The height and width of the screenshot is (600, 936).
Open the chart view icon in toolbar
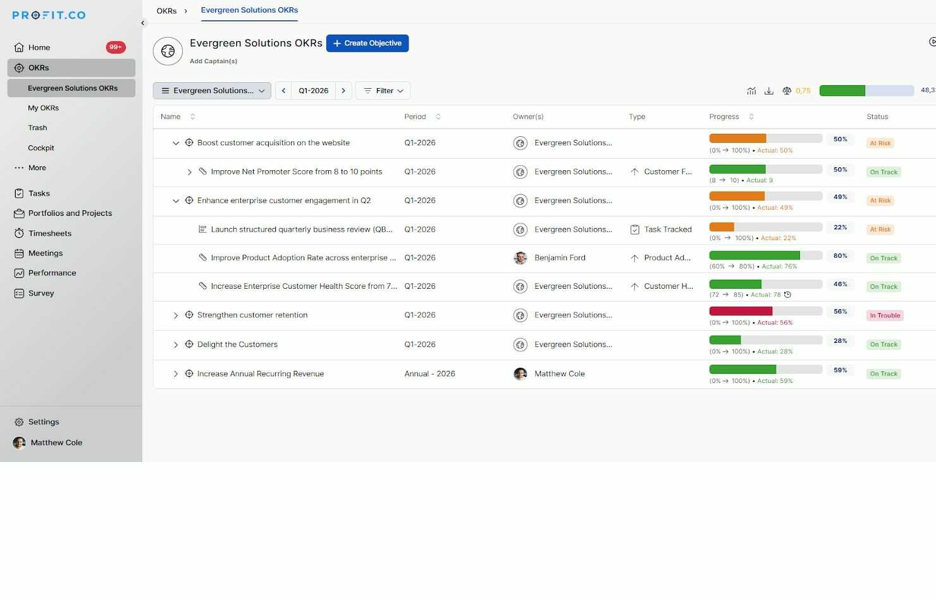751,91
